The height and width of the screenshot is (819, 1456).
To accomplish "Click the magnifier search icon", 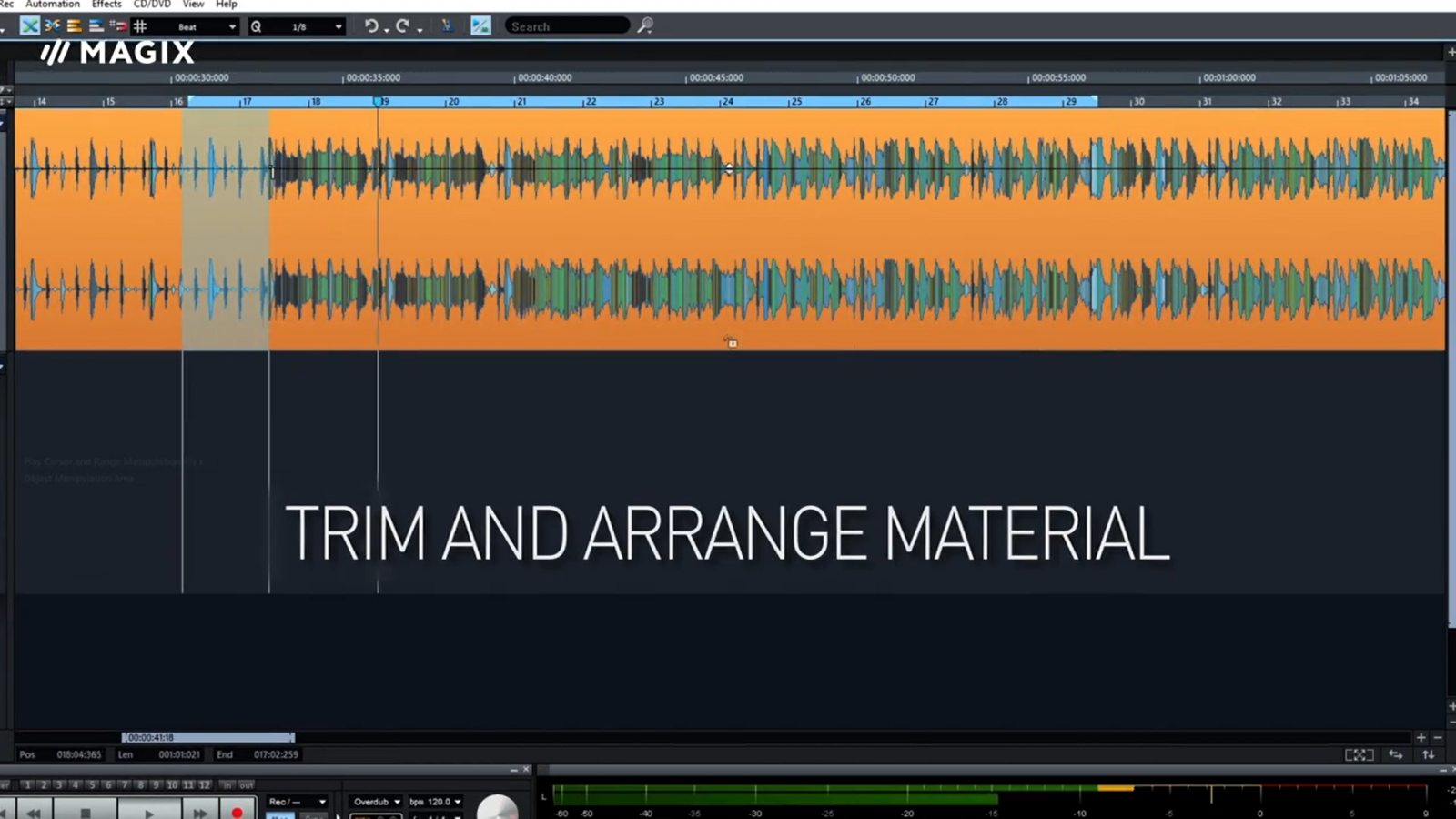I will (x=645, y=26).
